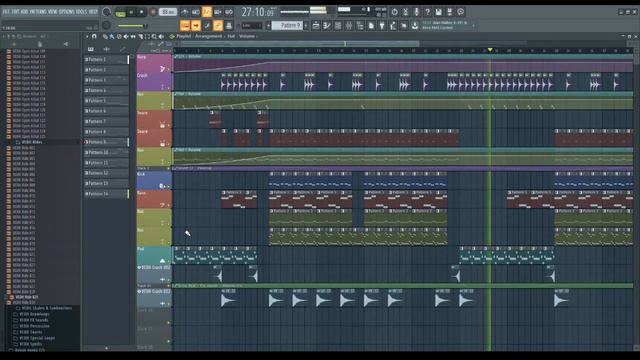Viewport: 640px width, 360px height.
Task: Click the render export audio icon
Action: click(449, 12)
